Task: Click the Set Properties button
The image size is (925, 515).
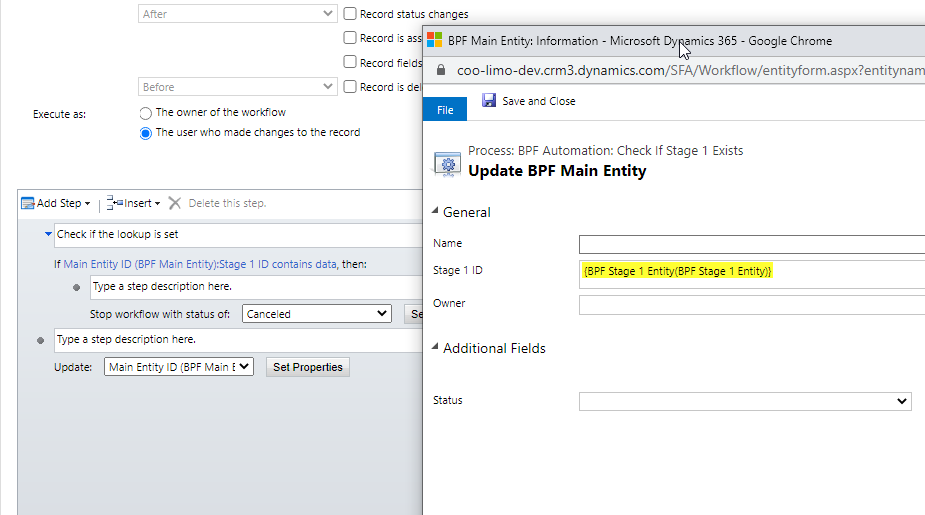Action: pyautogui.click(x=307, y=367)
